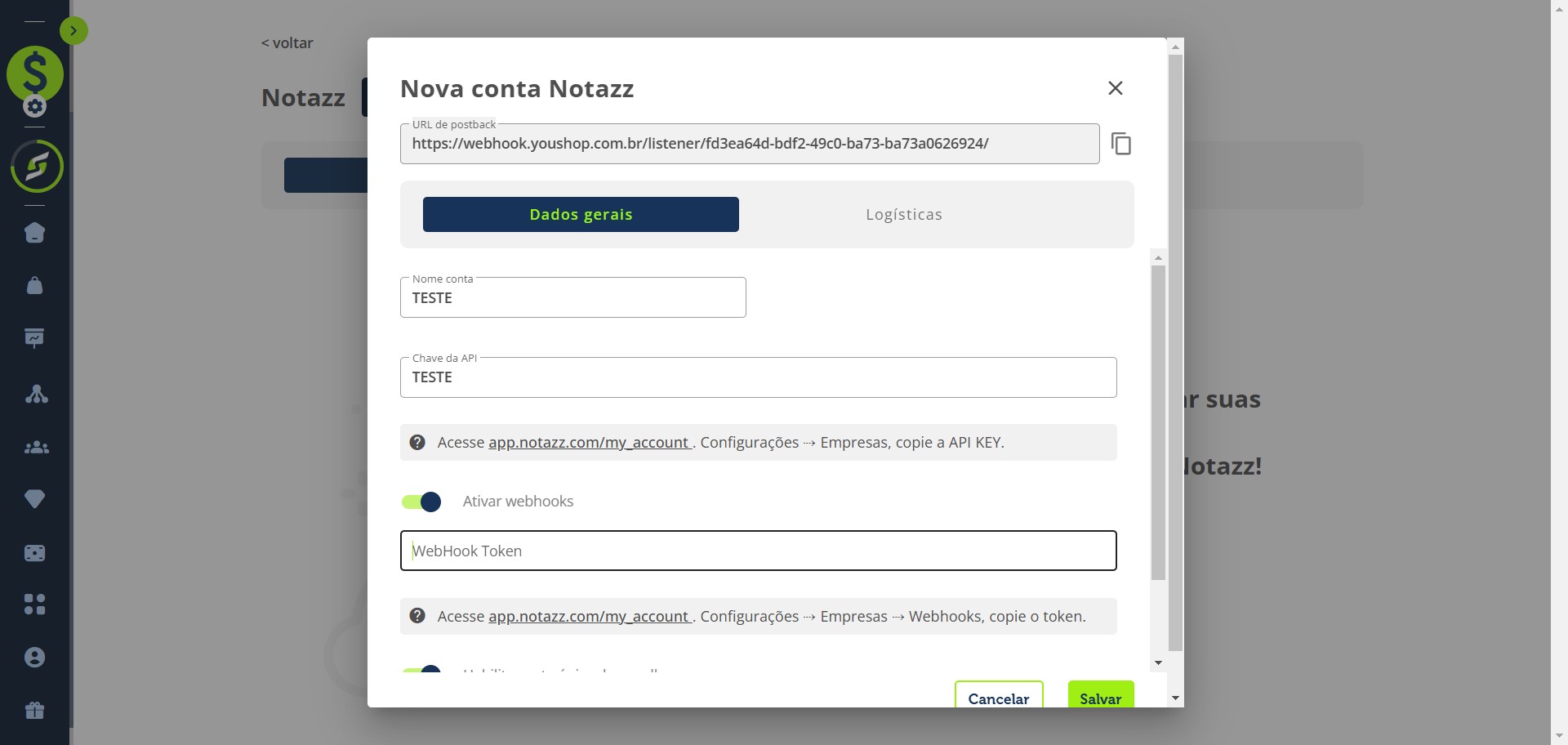This screenshot has height=745, width=1568.
Task: Toggle the Ativar webhooks switch
Action: click(x=421, y=502)
